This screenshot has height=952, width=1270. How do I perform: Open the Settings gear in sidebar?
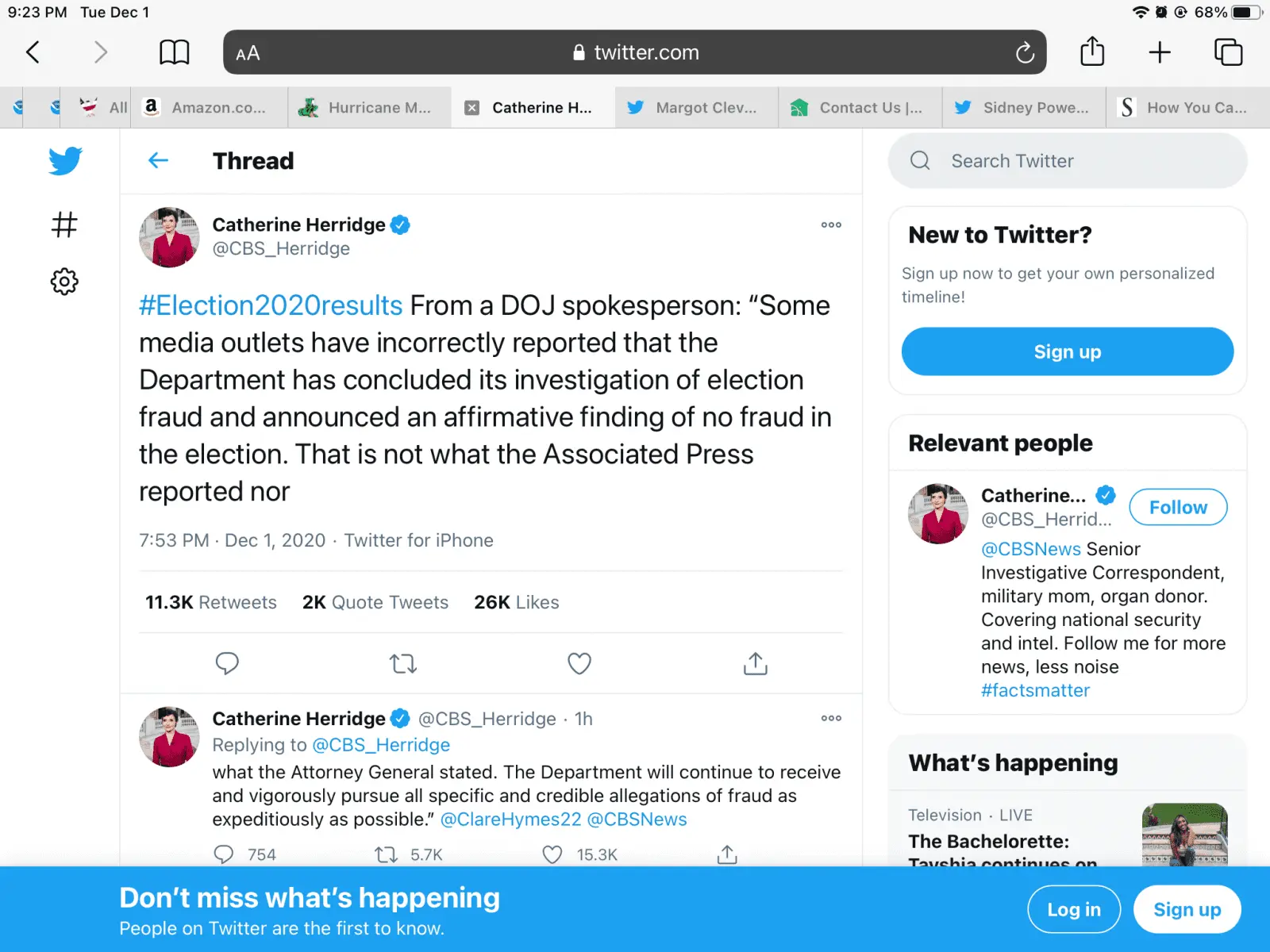click(x=64, y=282)
